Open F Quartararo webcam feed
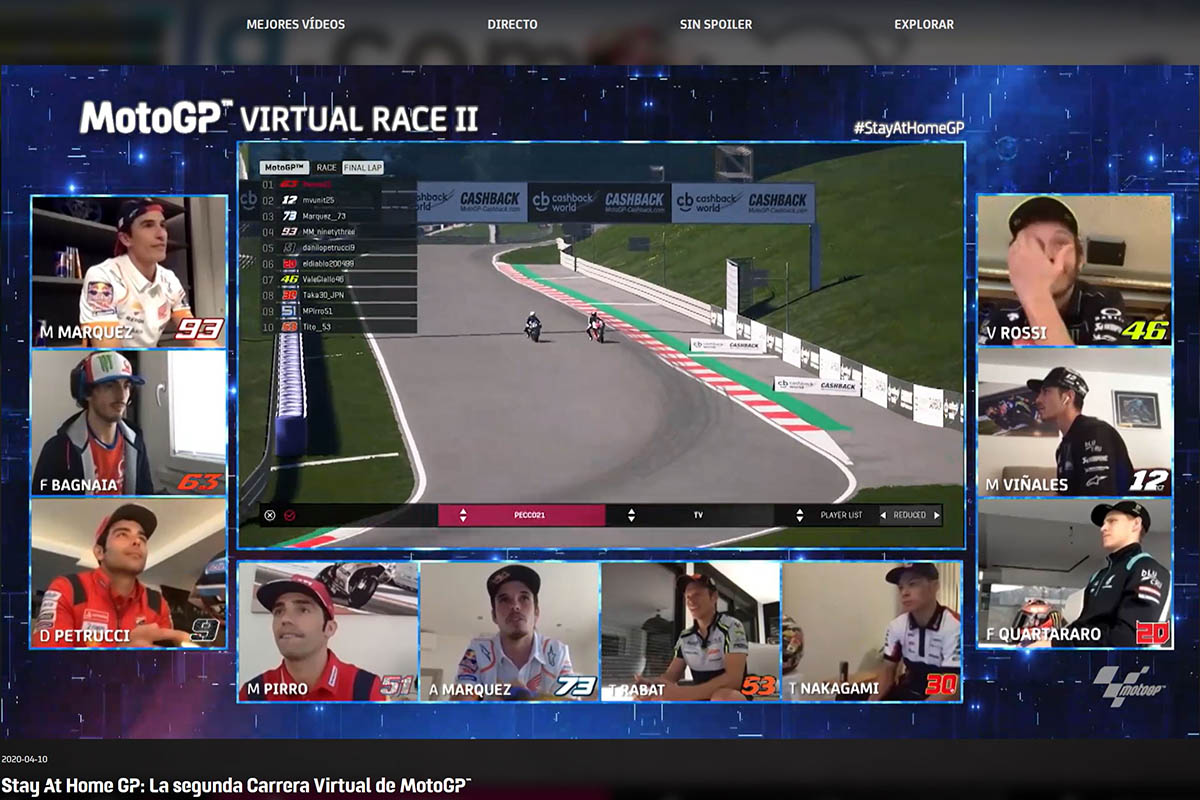The height and width of the screenshot is (800, 1200). click(x=1075, y=574)
